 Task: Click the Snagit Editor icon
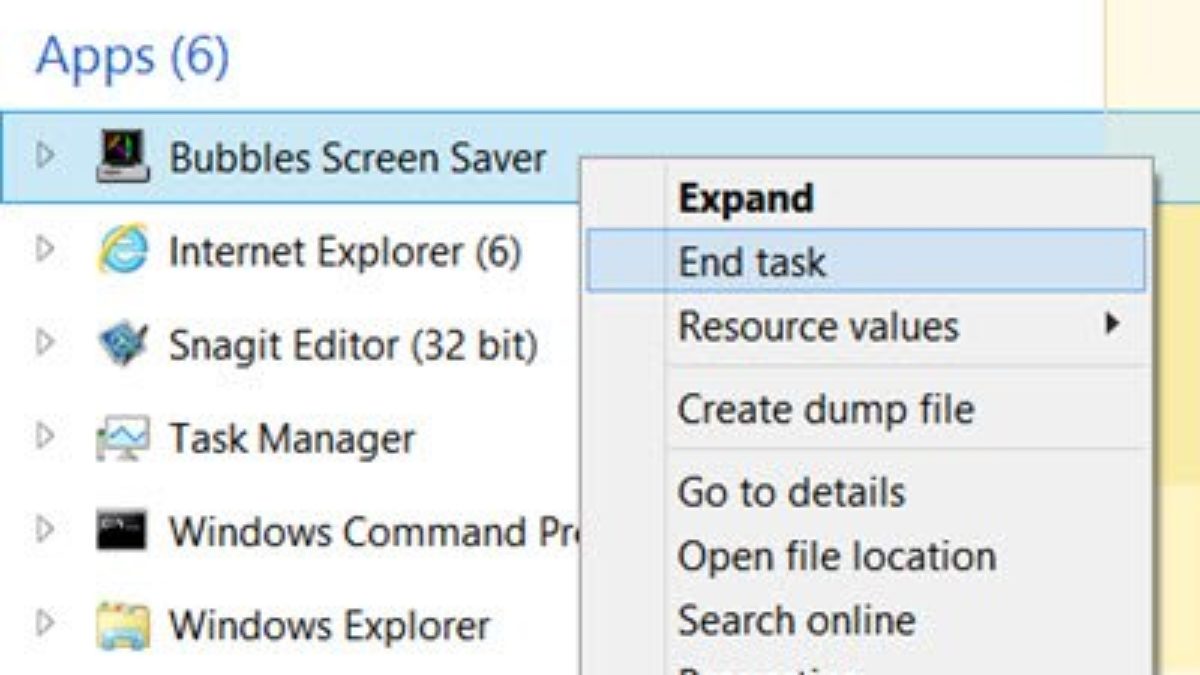pos(123,345)
